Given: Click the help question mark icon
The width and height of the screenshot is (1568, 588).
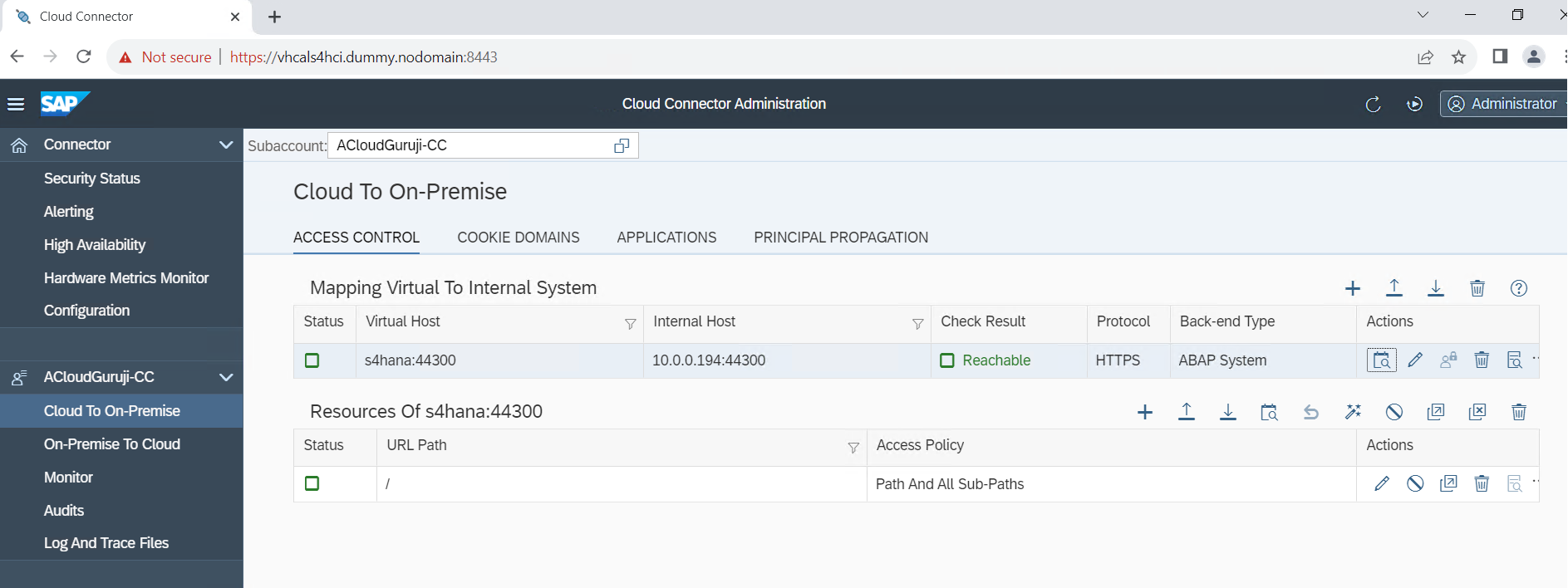Looking at the screenshot, I should click(x=1519, y=288).
